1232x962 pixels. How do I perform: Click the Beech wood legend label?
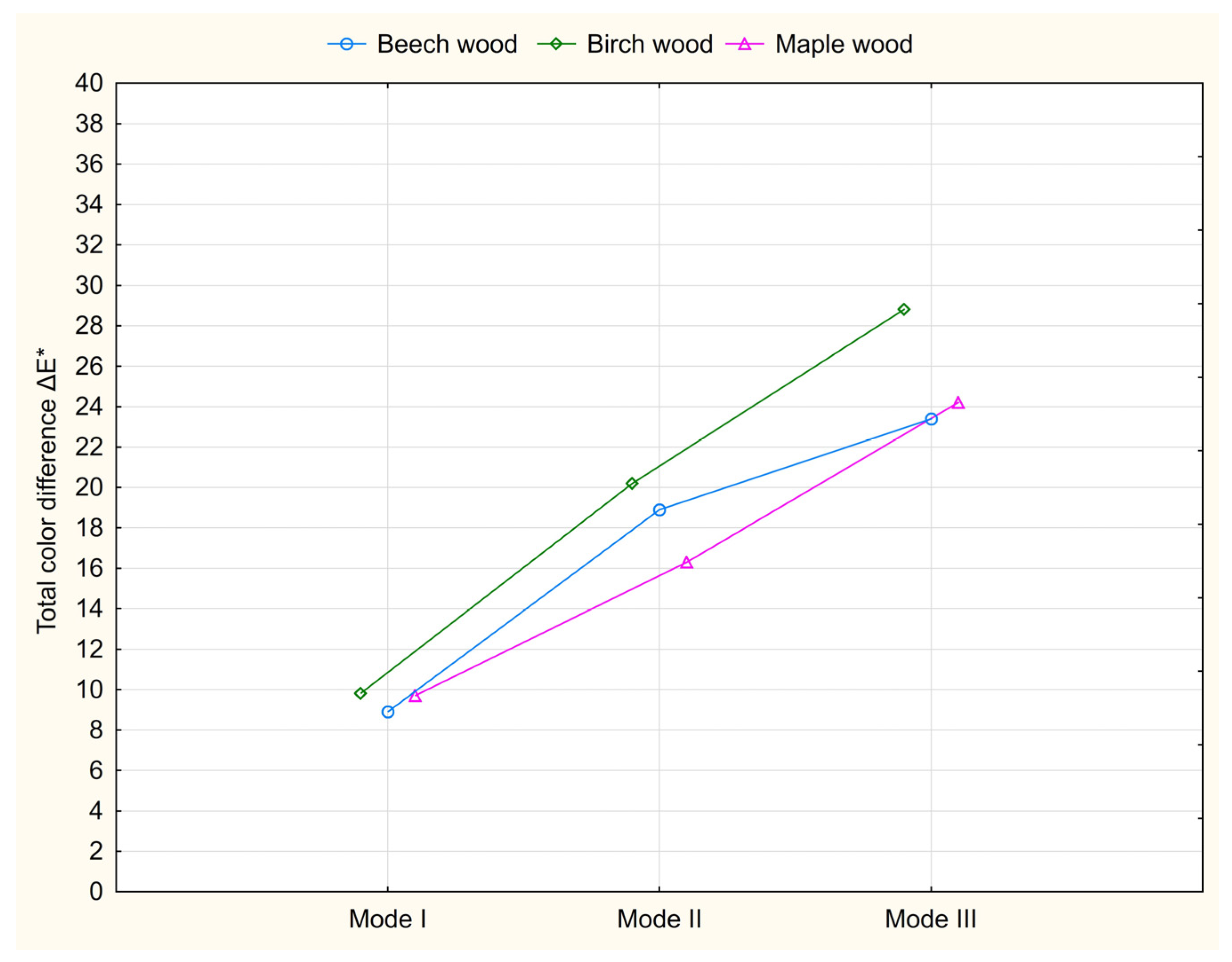[x=447, y=44]
